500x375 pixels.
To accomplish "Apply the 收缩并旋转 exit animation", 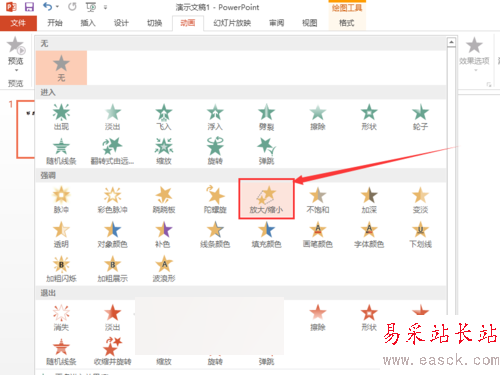I will [x=112, y=351].
